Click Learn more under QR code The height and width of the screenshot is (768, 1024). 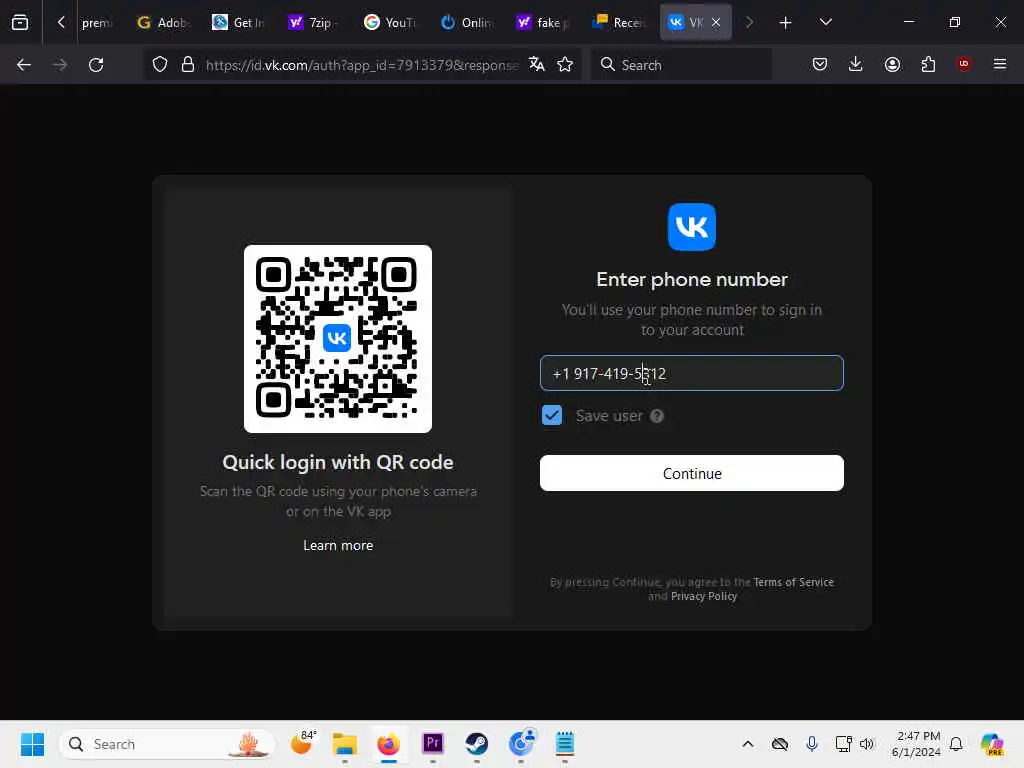point(338,545)
